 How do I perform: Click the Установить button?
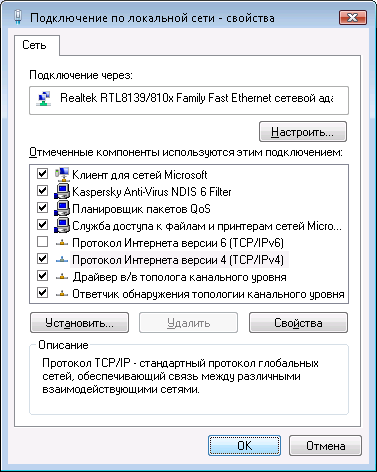(x=79, y=323)
